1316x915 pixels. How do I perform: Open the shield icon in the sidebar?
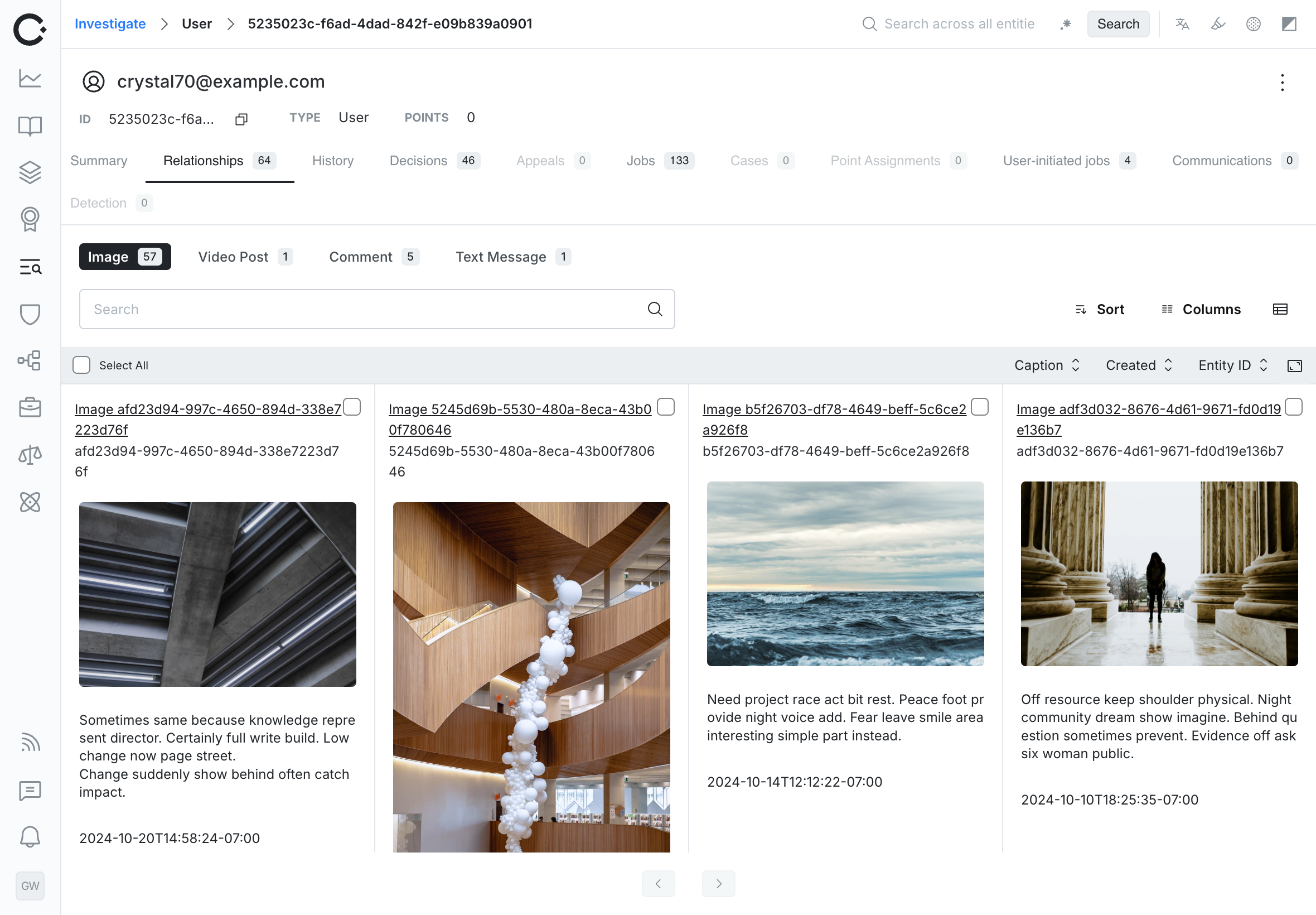pyautogui.click(x=30, y=314)
